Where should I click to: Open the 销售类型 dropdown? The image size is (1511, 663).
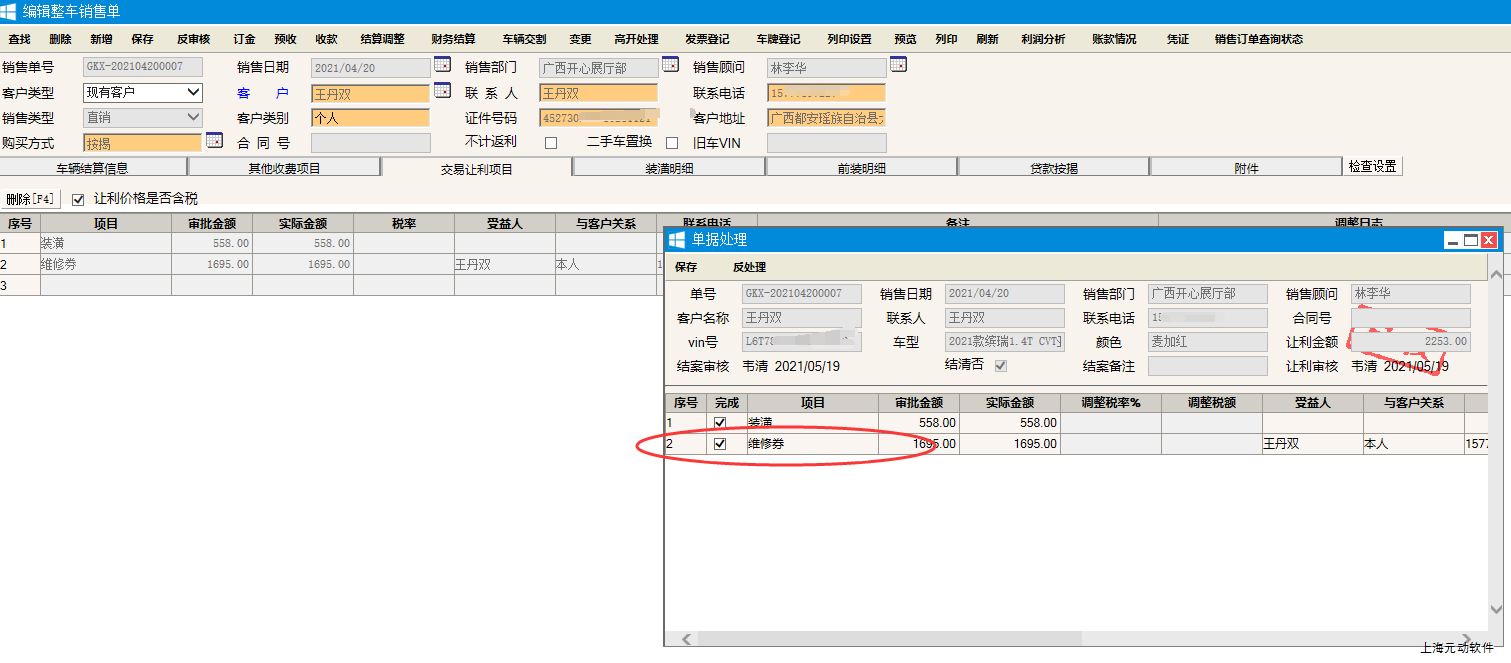coord(193,117)
